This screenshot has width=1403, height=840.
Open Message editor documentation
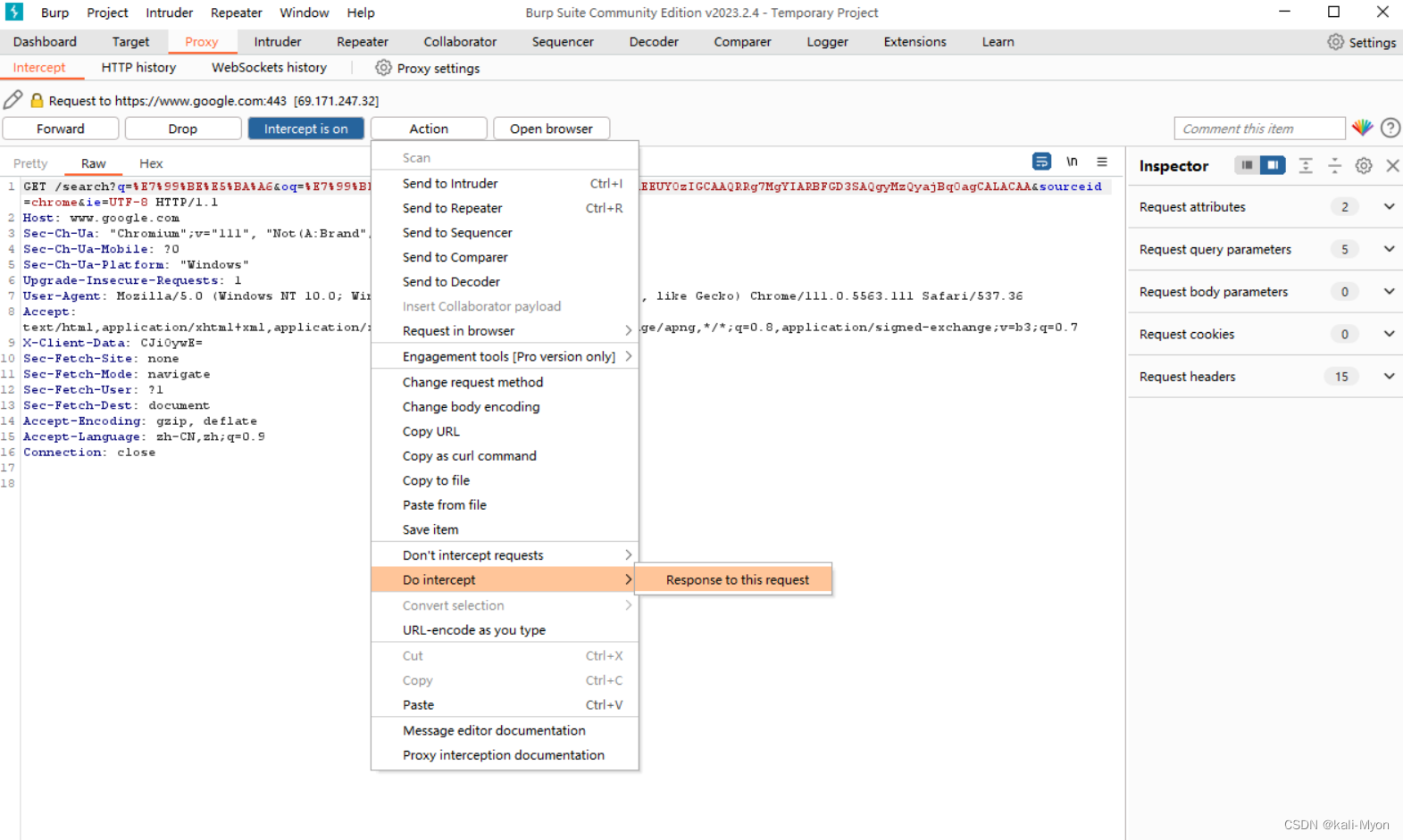(505, 730)
